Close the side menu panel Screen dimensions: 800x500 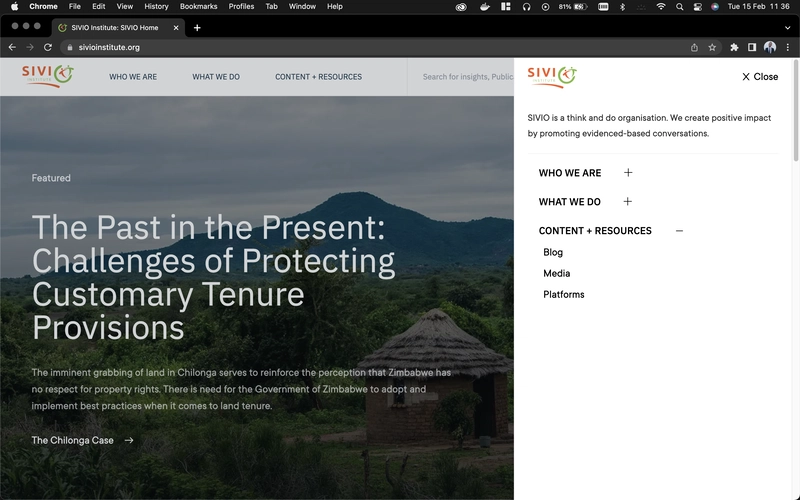759,77
